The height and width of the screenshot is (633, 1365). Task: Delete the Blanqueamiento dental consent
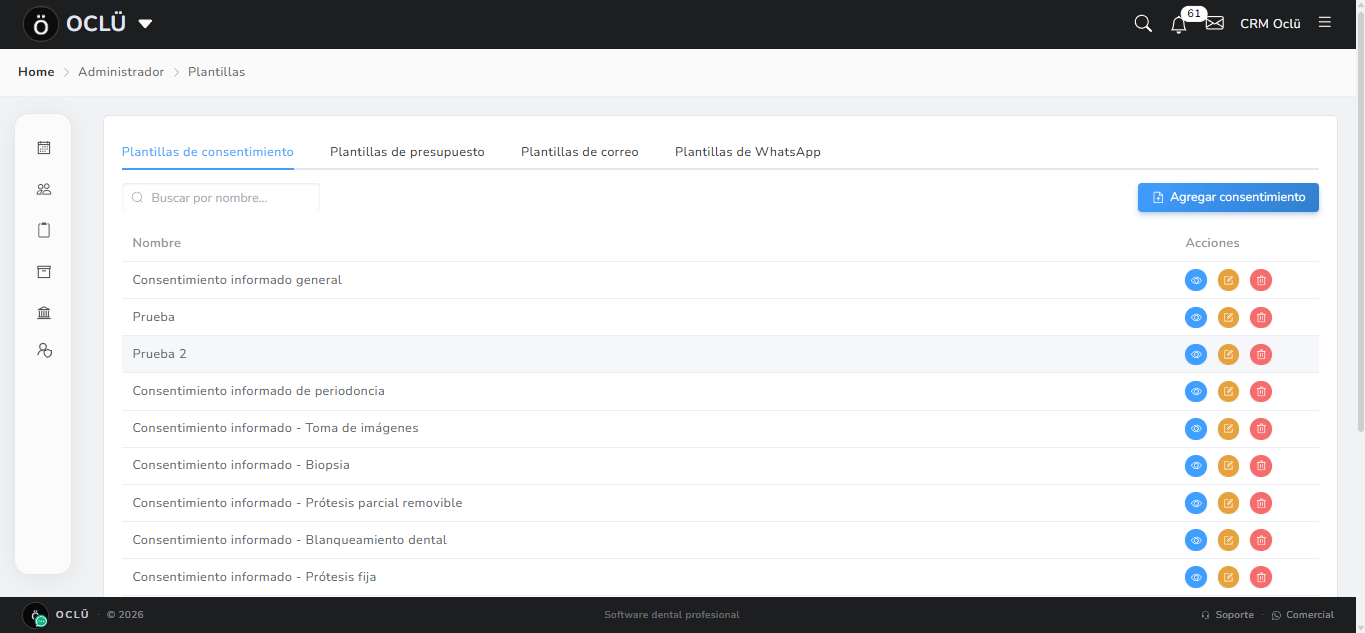click(x=1261, y=540)
